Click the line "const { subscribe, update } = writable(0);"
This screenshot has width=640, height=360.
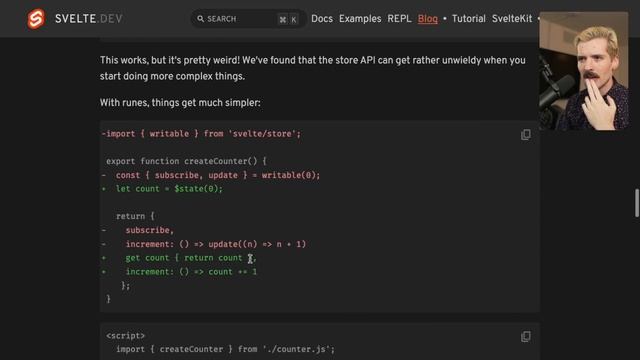pos(218,175)
